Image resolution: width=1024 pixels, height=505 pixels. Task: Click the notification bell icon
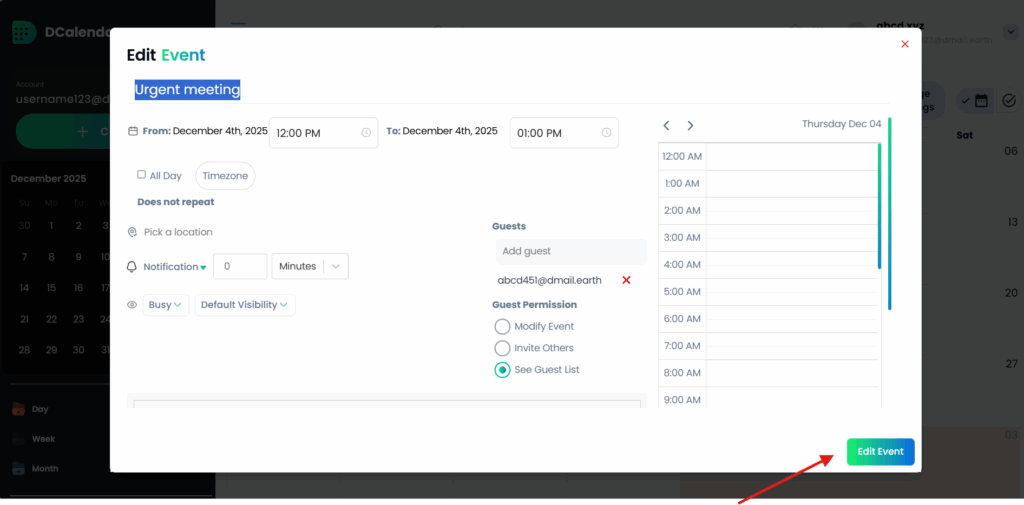click(132, 267)
